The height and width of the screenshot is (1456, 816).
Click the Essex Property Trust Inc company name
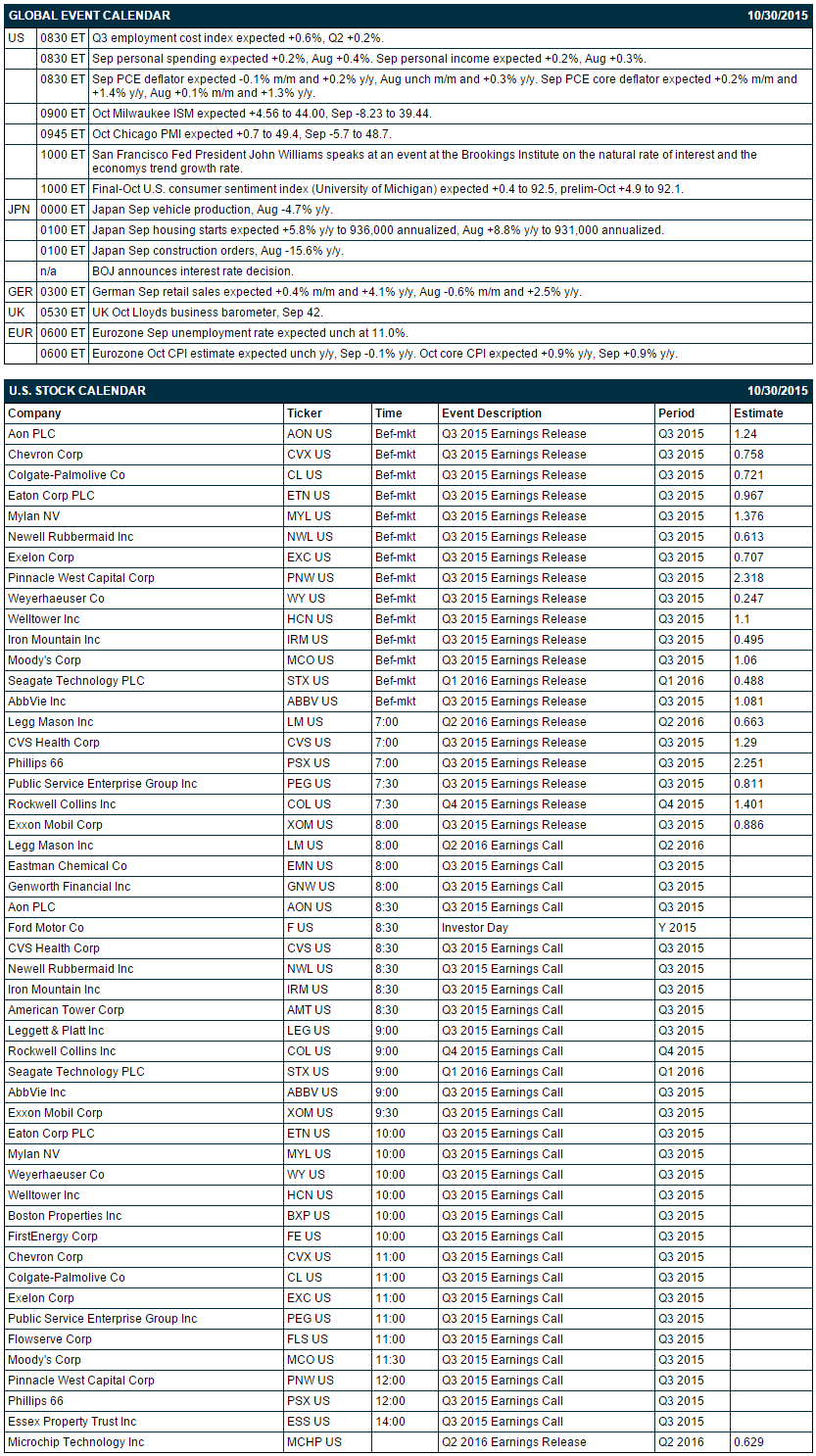72,1422
